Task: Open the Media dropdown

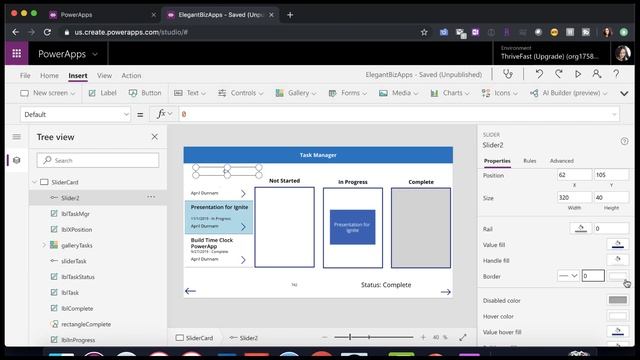Action: 398,93
